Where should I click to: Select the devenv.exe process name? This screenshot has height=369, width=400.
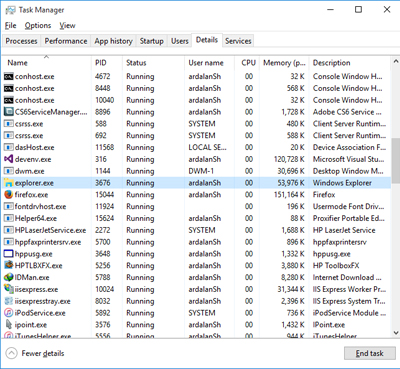click(33, 159)
